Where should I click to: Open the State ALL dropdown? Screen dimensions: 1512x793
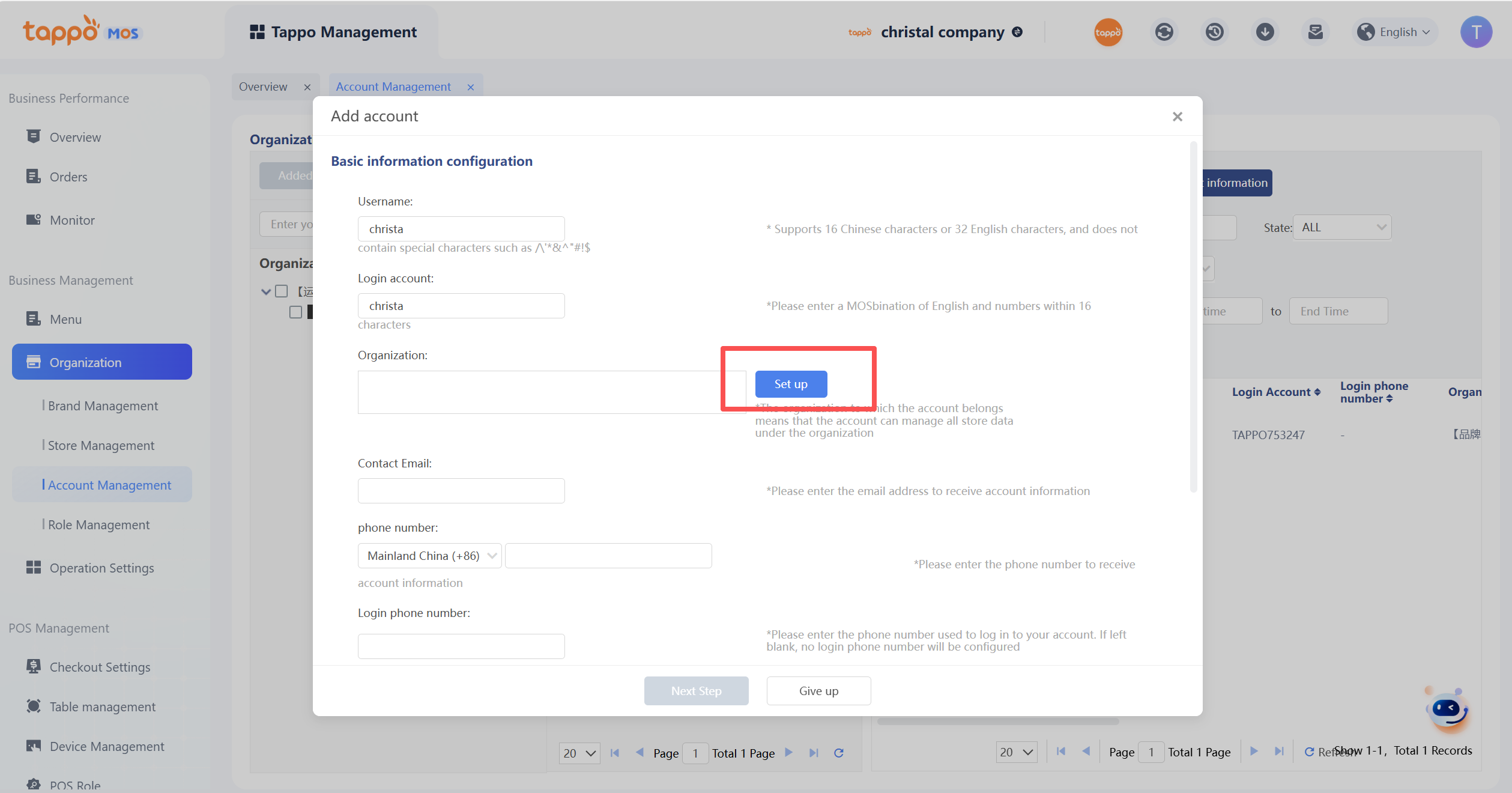coord(1342,227)
